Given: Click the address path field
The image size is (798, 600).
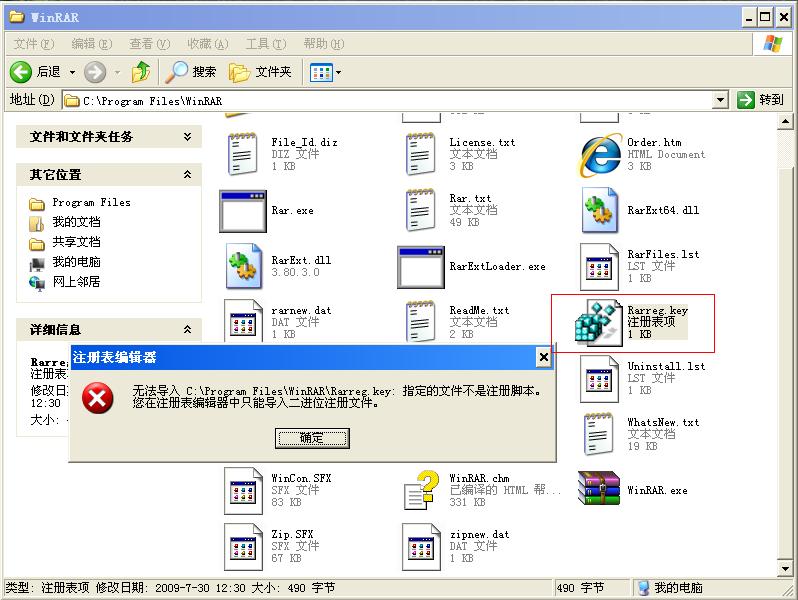Looking at the screenshot, I should (x=388, y=100).
